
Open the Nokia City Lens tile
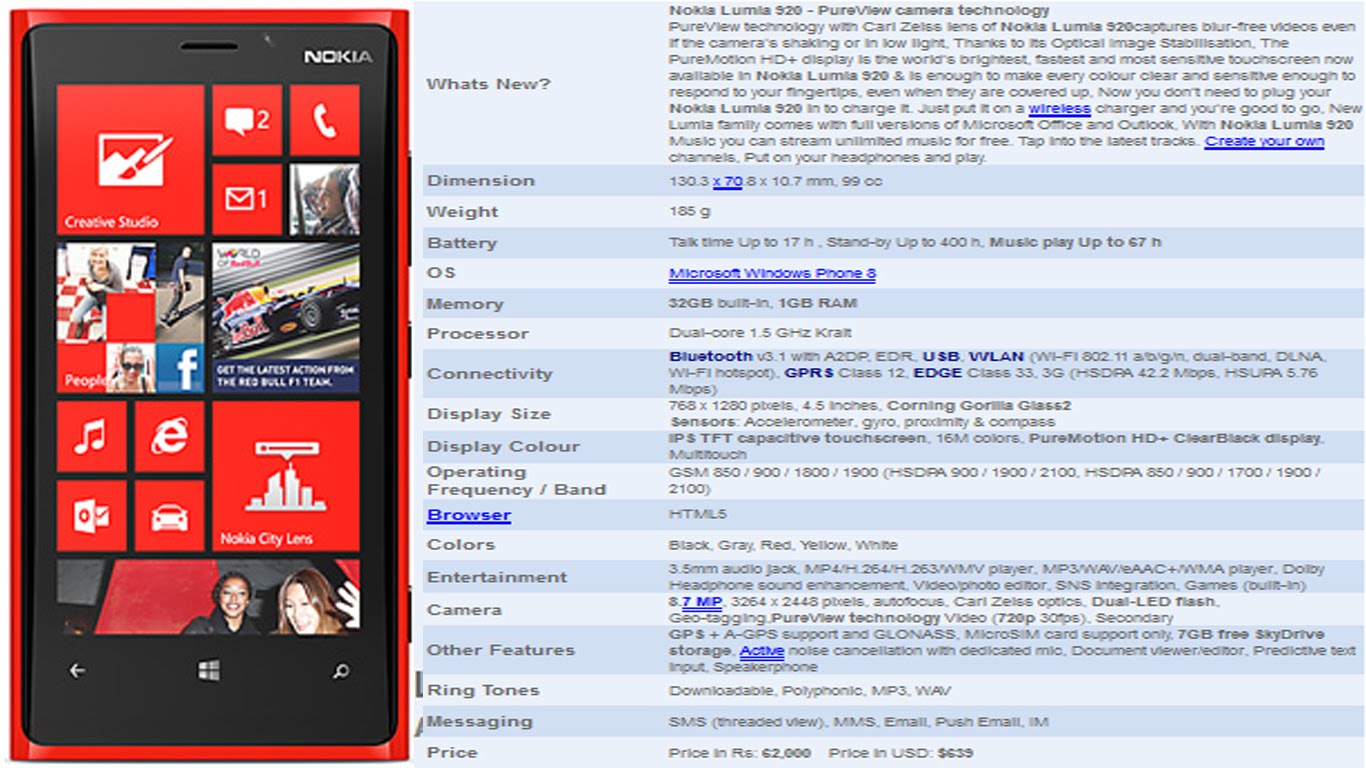286,476
